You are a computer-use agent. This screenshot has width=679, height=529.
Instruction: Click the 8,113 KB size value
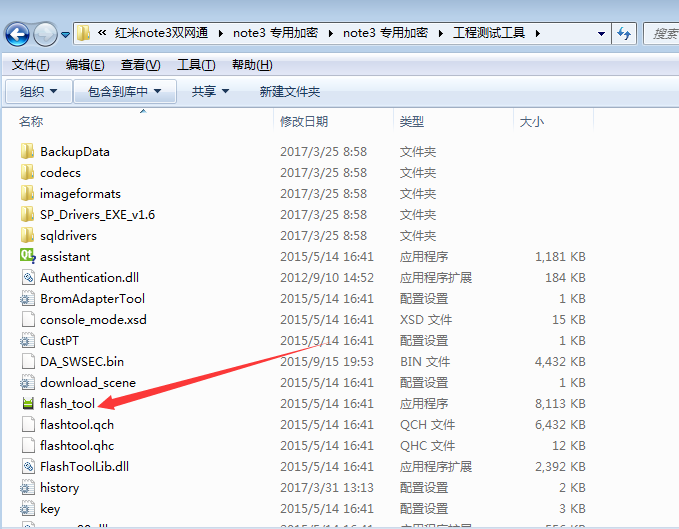(x=560, y=403)
